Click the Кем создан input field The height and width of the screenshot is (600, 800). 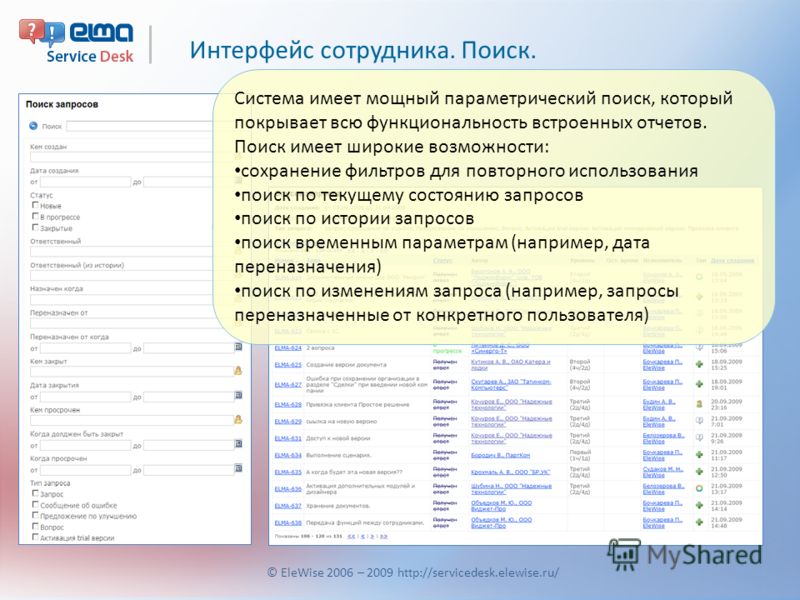pos(121,157)
